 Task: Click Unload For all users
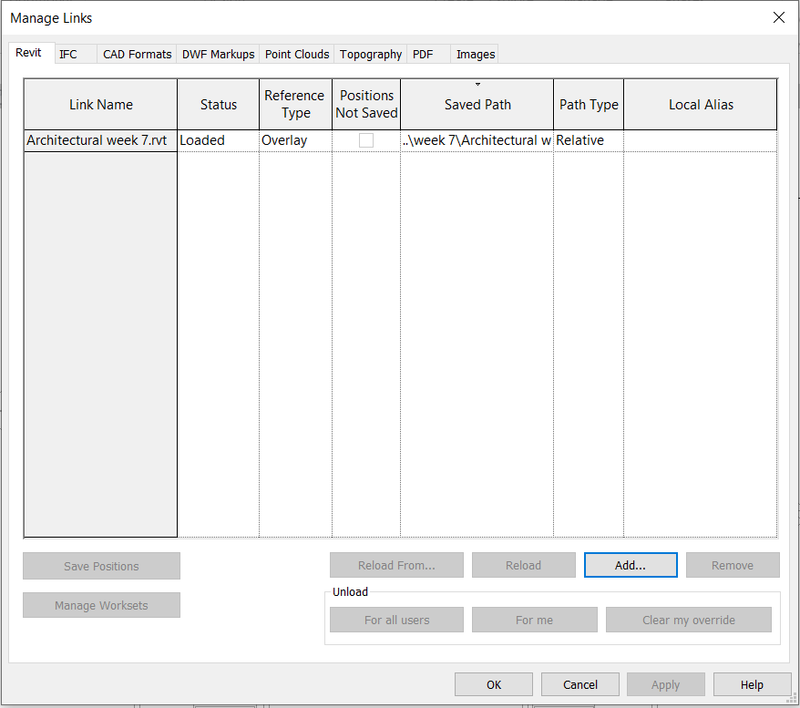396,620
